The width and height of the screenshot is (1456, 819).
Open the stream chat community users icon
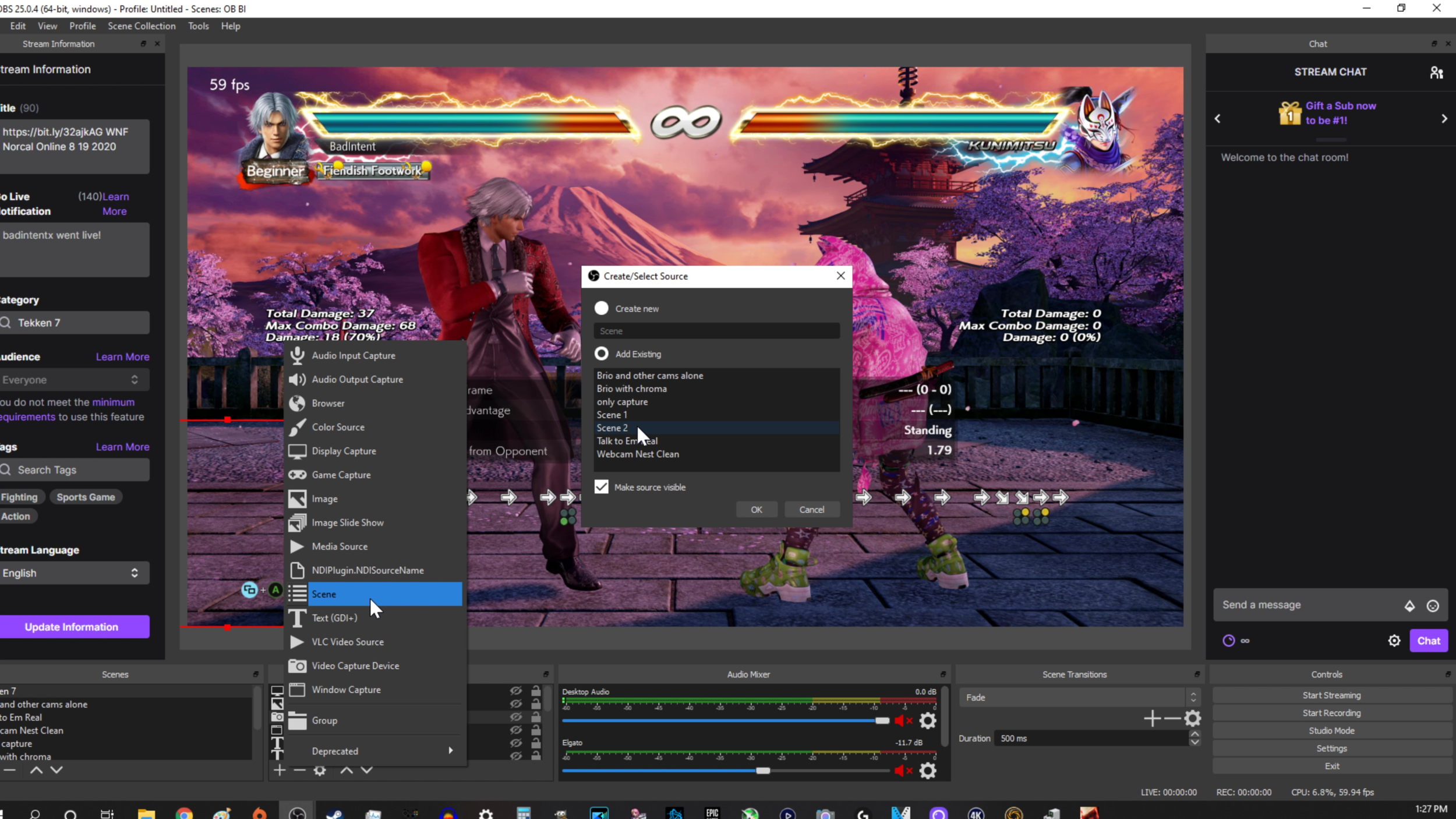(1436, 72)
